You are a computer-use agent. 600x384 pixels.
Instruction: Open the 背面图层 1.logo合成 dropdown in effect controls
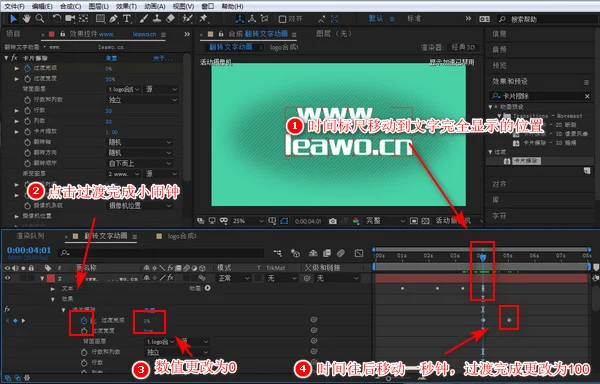pyautogui.click(x=123, y=89)
